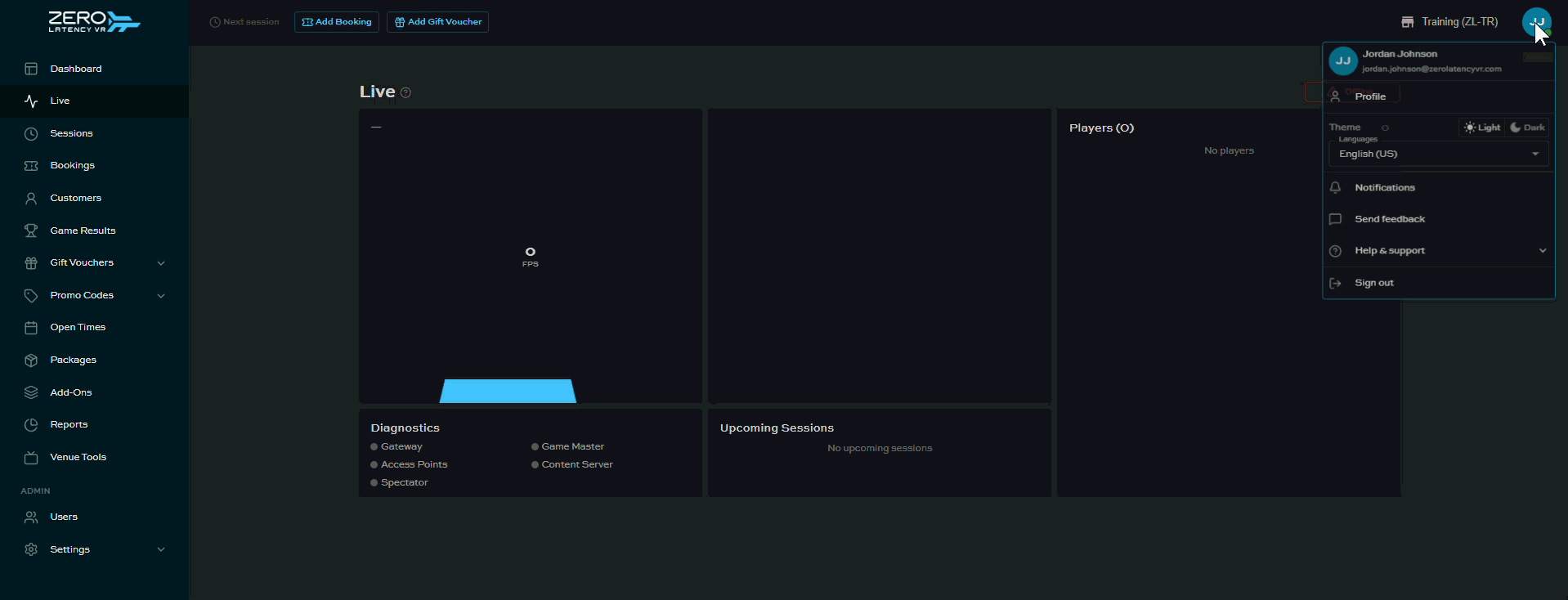Click the venue store icon near Training
This screenshot has height=600, width=1568.
[1407, 22]
